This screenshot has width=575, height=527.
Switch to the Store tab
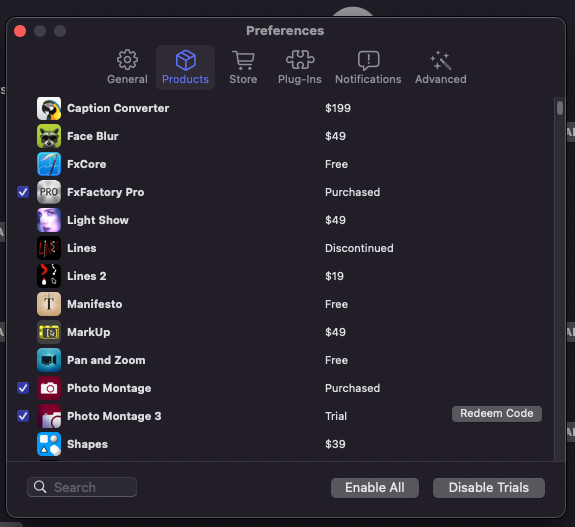(243, 67)
